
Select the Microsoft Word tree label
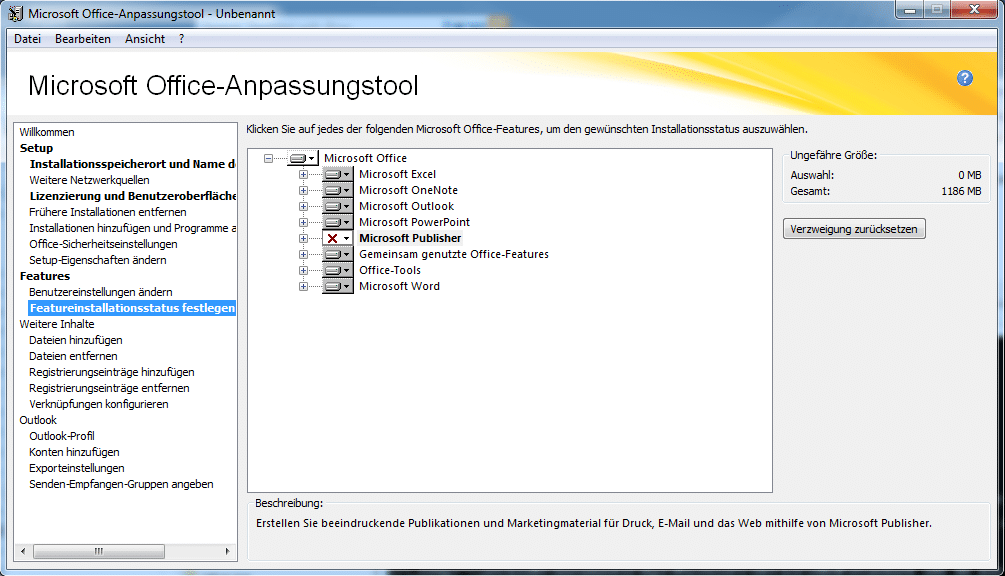pos(399,286)
